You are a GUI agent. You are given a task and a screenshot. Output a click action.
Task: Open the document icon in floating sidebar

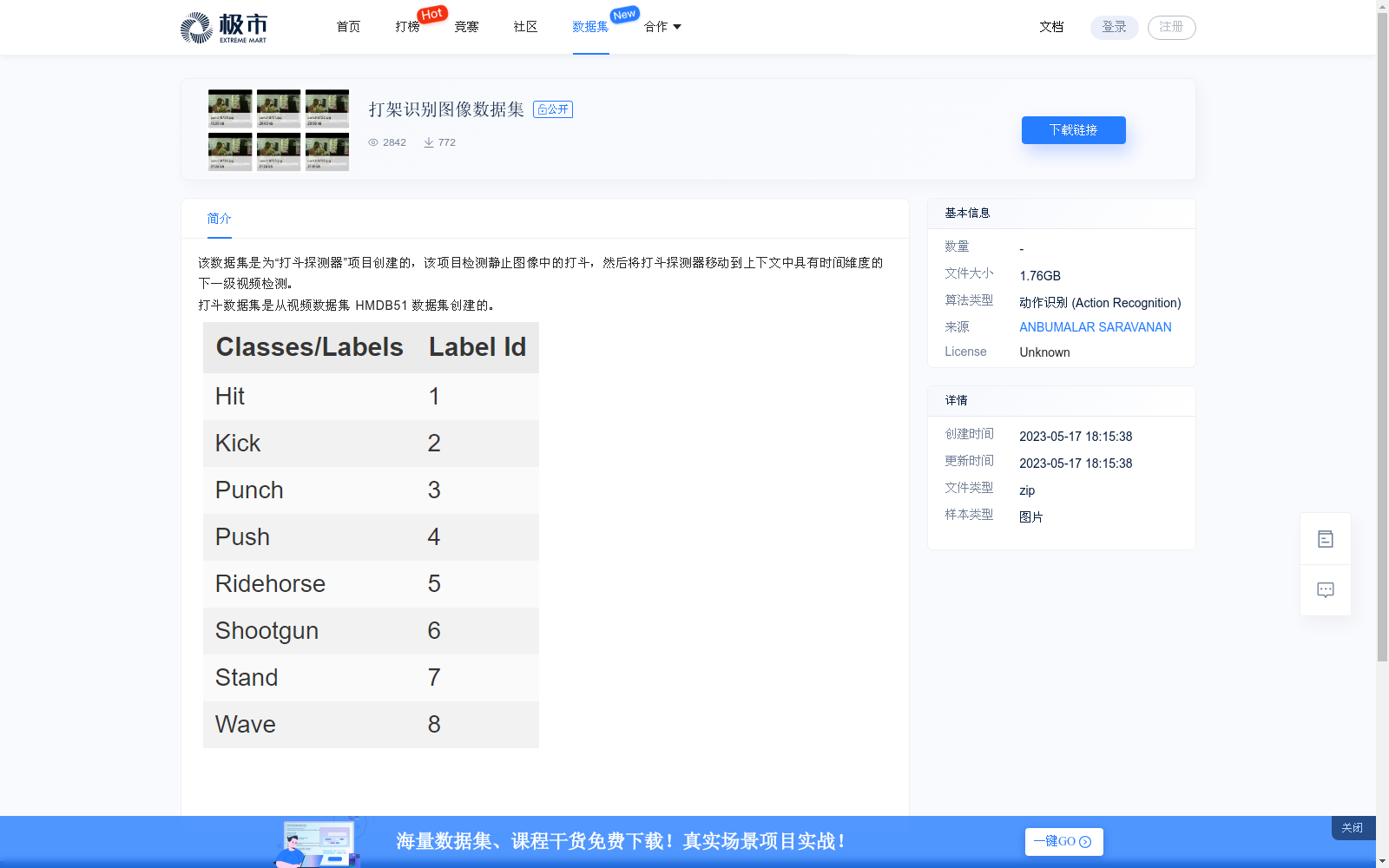1326,539
